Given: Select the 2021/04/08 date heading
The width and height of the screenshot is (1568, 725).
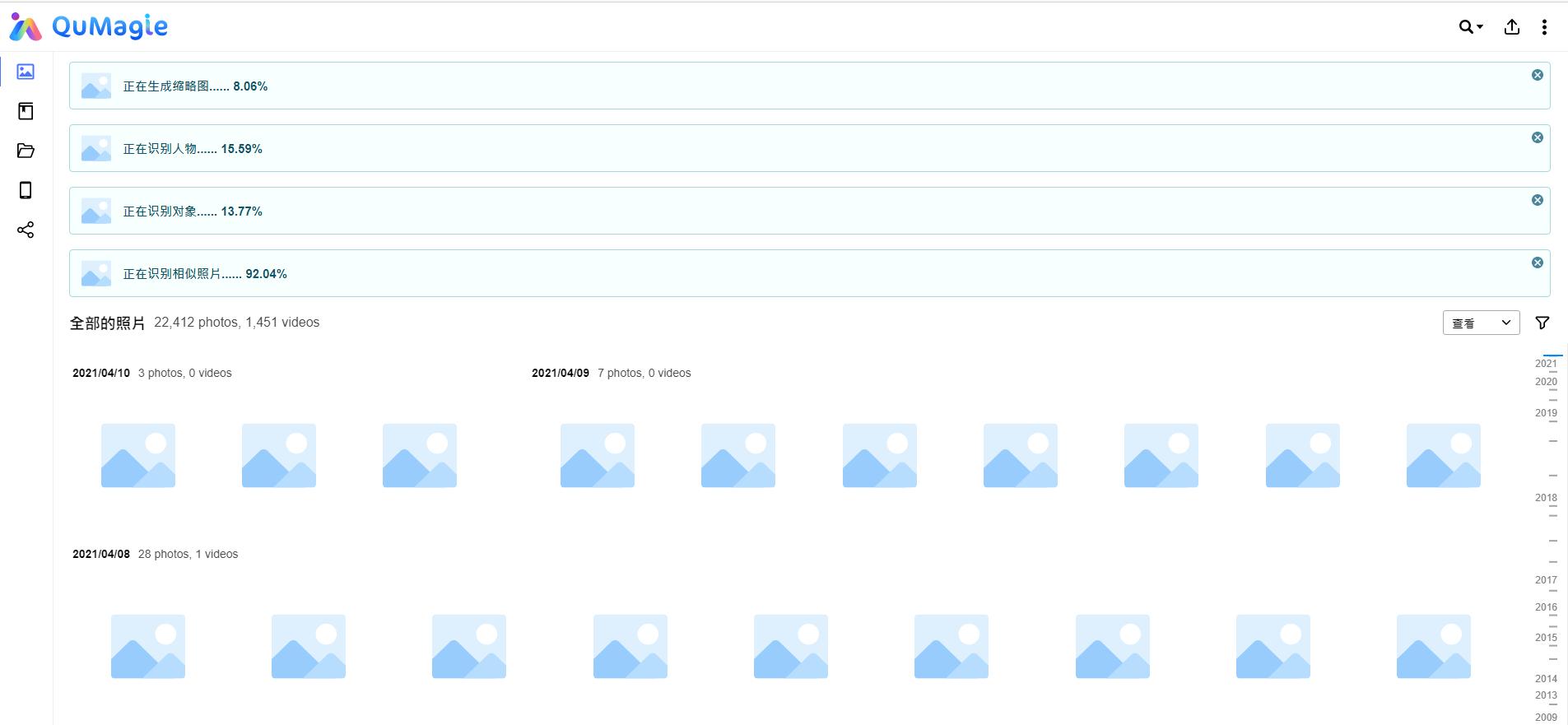Looking at the screenshot, I should point(101,554).
